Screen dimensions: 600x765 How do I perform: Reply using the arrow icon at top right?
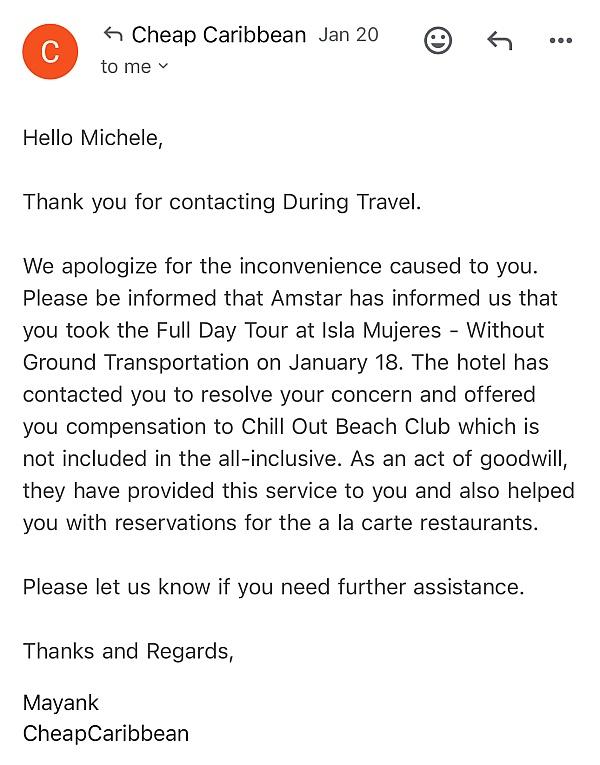tap(499, 41)
